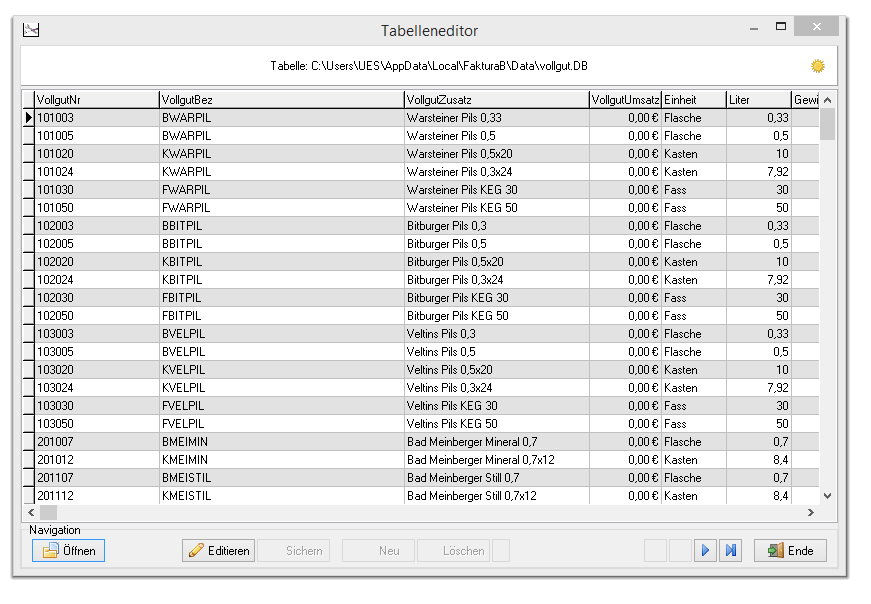
Task: Click cell FVELPIL in row 103050
Action: 282,424
